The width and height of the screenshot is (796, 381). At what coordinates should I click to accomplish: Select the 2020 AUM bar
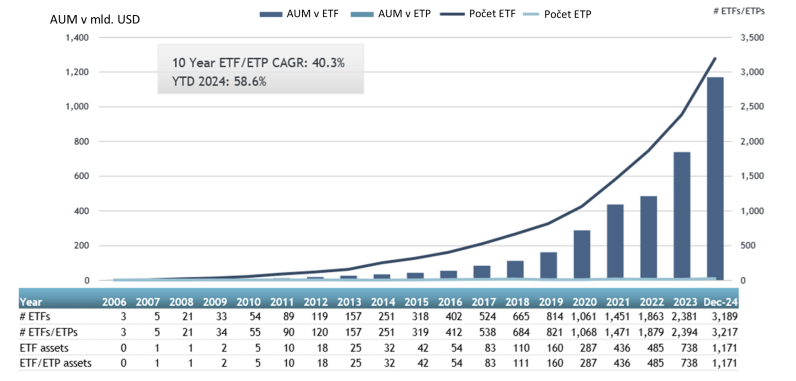point(582,255)
